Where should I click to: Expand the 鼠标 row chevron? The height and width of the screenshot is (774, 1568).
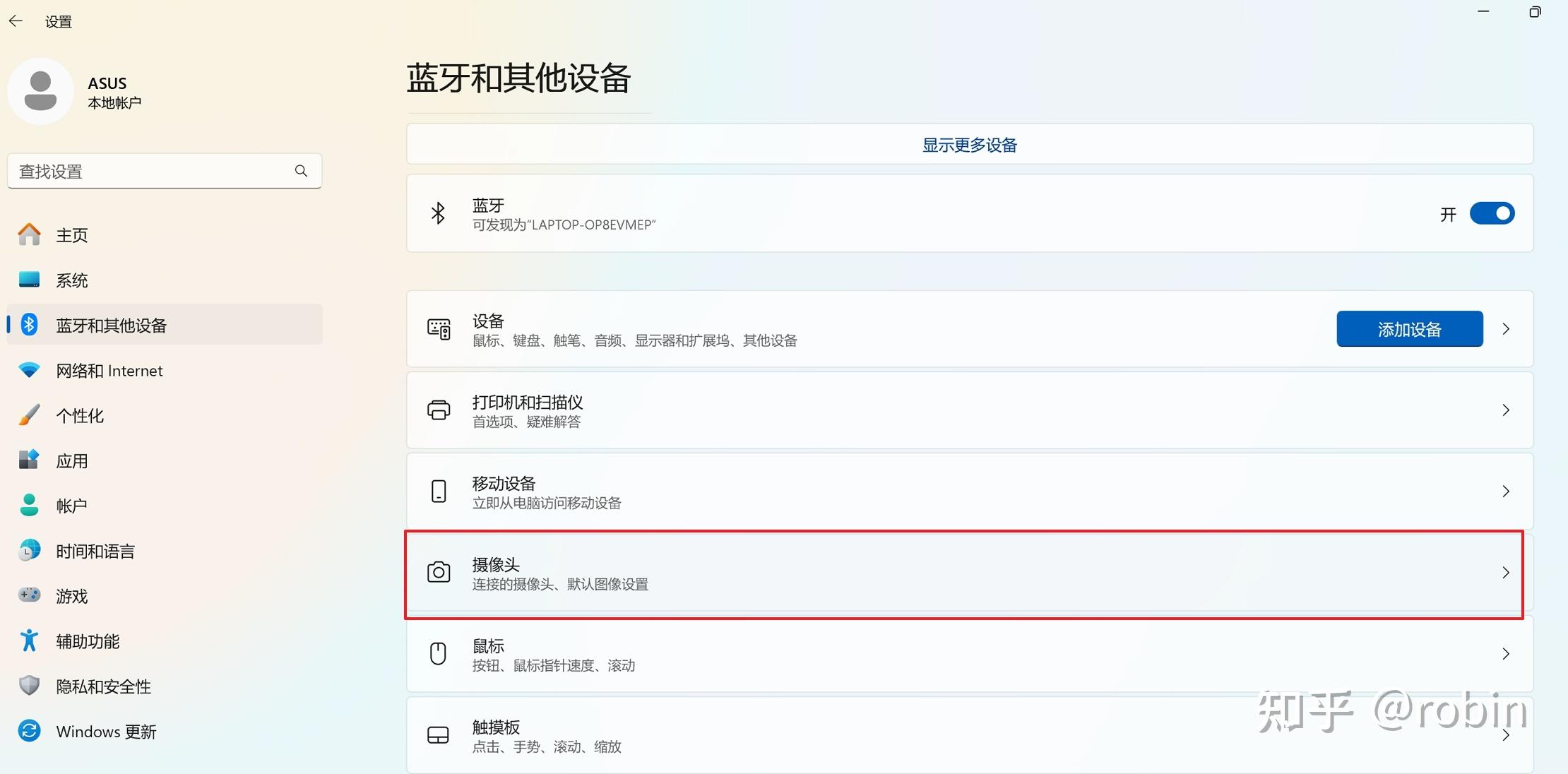click(1506, 654)
